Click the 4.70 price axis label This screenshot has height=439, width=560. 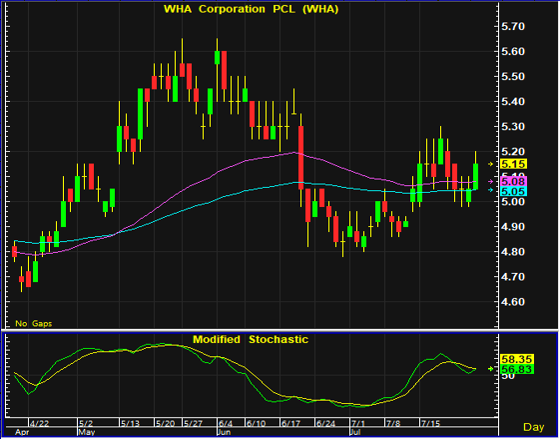click(514, 276)
